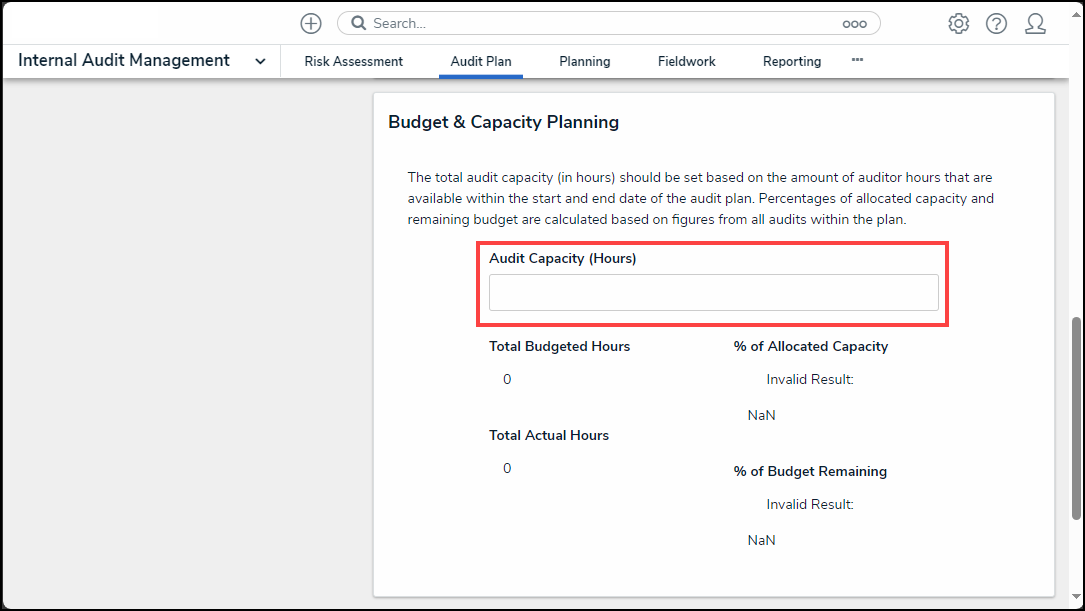Open the Internal Audit Management dropdown arrow
This screenshot has width=1085, height=611.
260,61
